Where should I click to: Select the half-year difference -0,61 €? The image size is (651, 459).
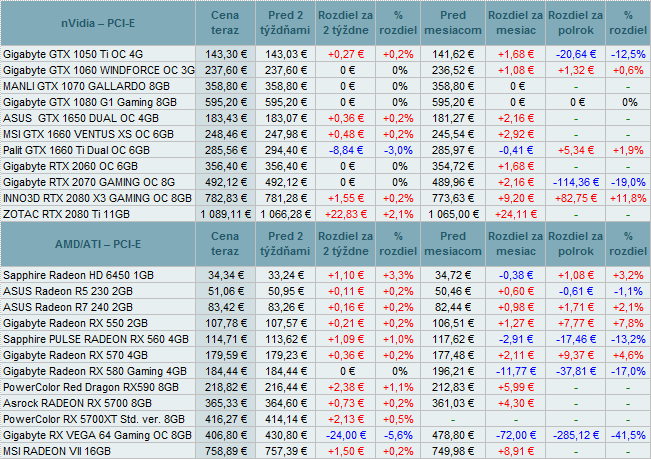[576, 291]
